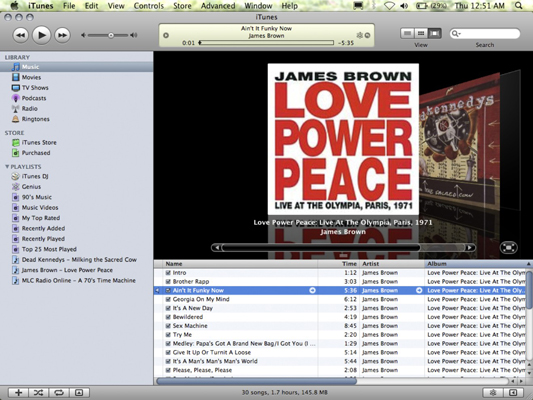The image size is (533, 400).
Task: Uncheck Bewildered checkbox
Action: (x=168, y=317)
